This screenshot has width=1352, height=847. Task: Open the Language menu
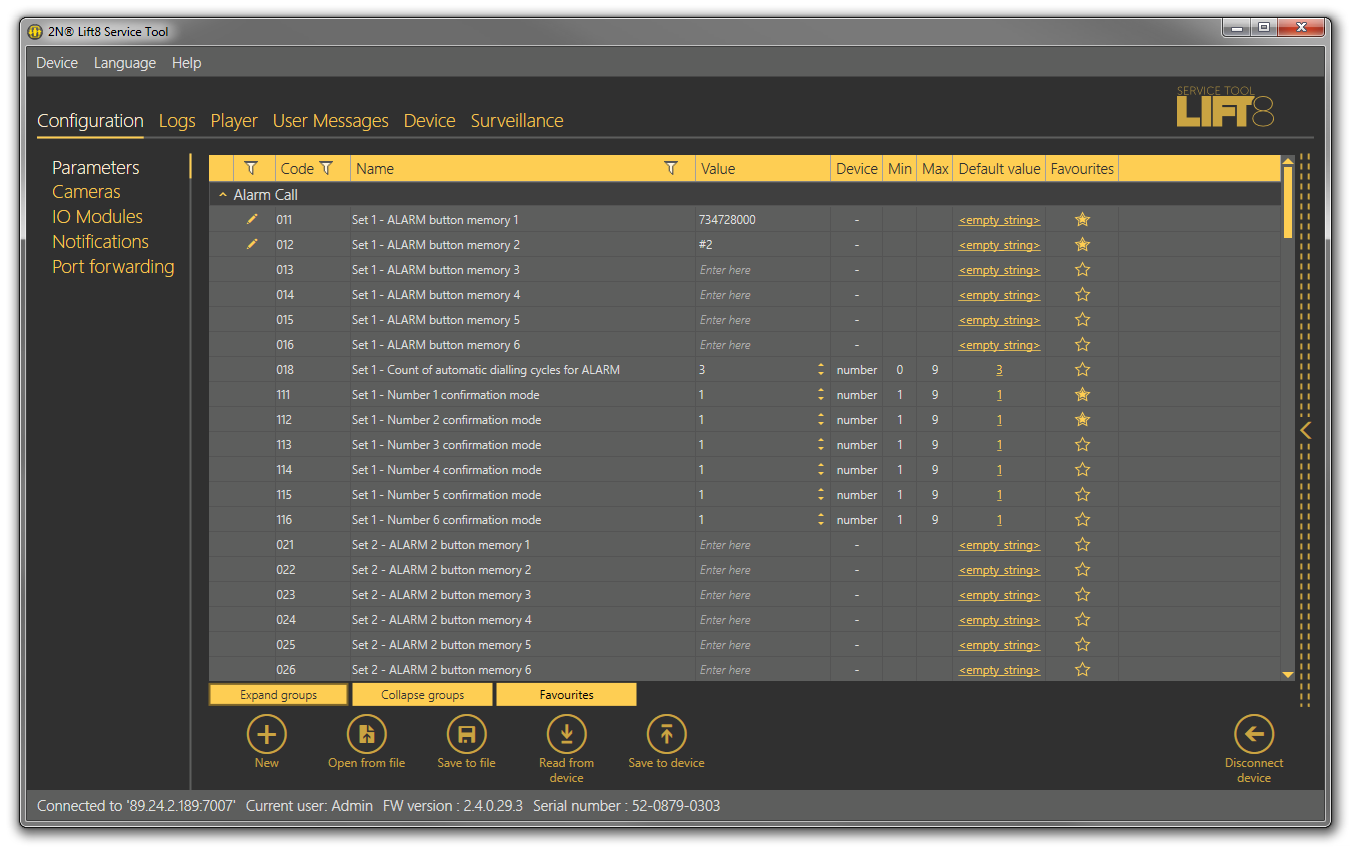(x=124, y=63)
